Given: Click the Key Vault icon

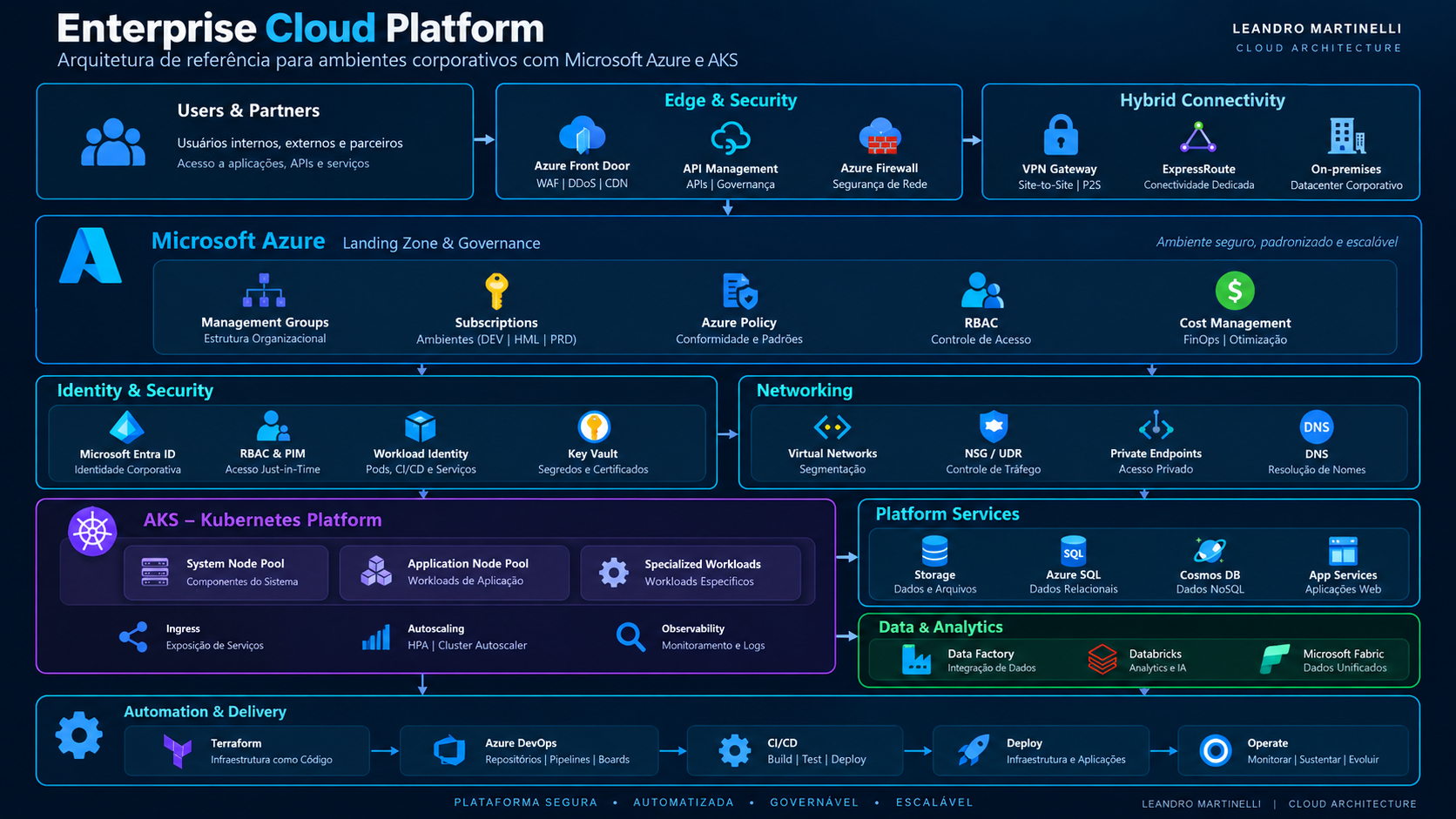Looking at the screenshot, I should (594, 426).
